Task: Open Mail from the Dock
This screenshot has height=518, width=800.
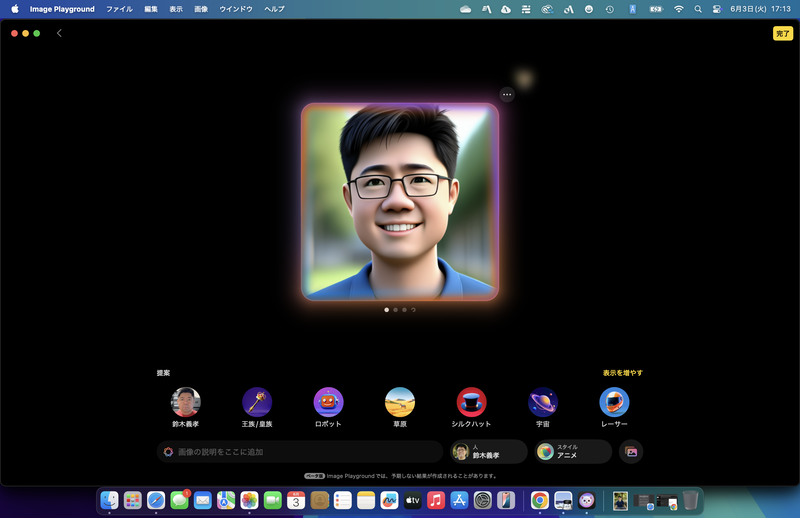Action: pos(203,501)
